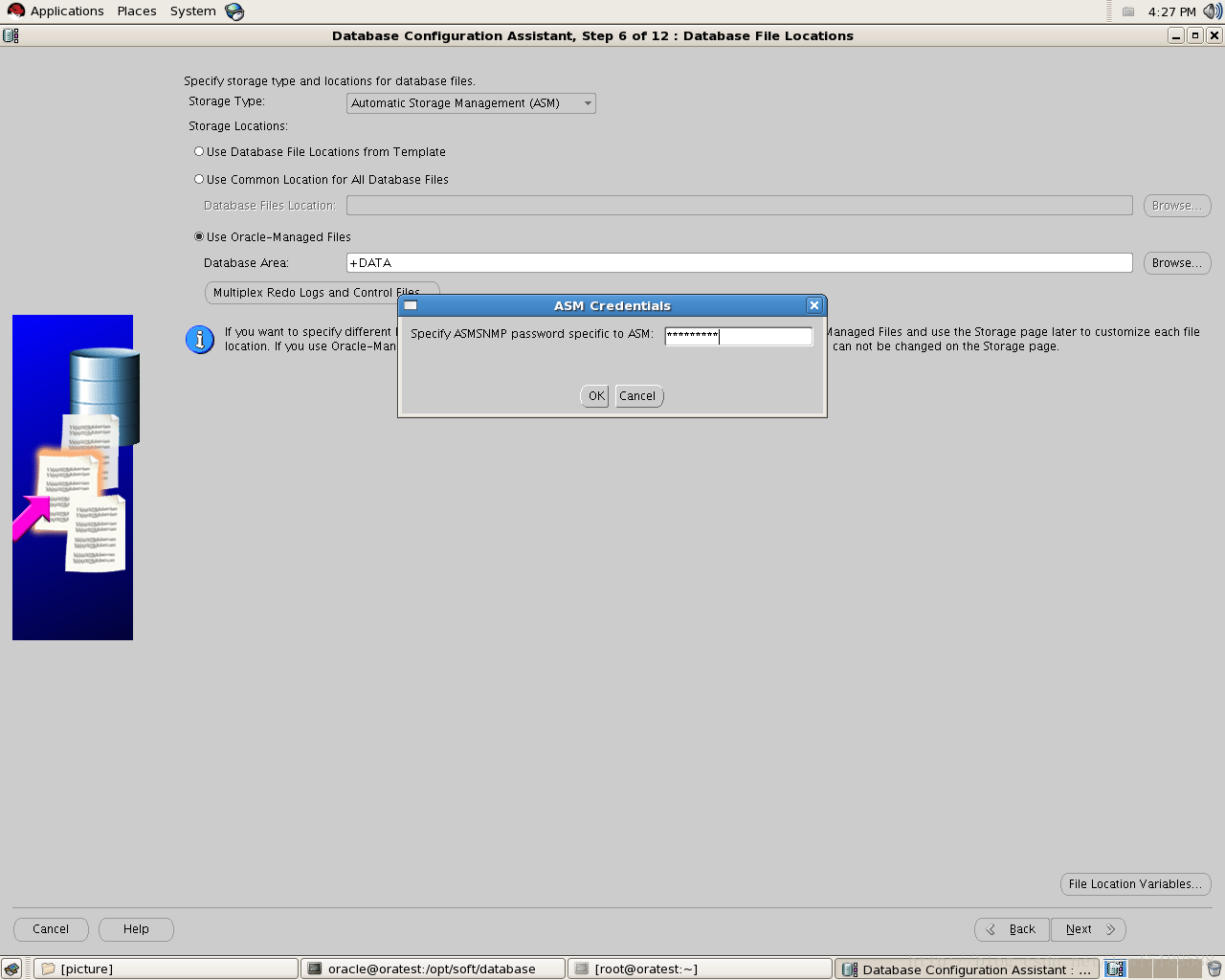Open the Applications menu

(x=56, y=11)
